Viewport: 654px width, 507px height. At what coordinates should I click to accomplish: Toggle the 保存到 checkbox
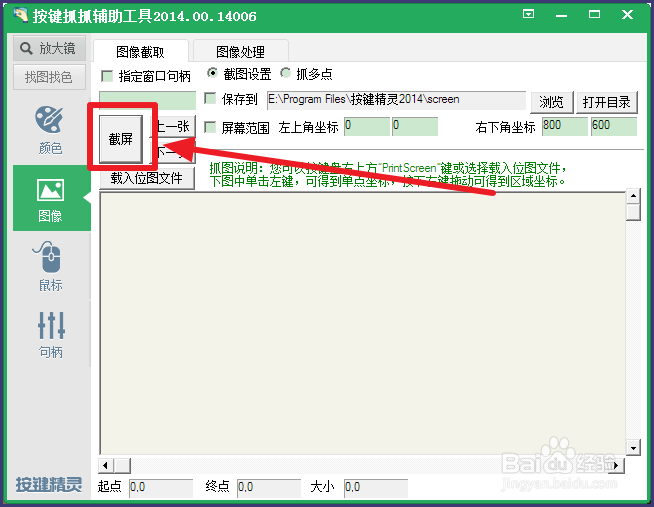coord(210,99)
